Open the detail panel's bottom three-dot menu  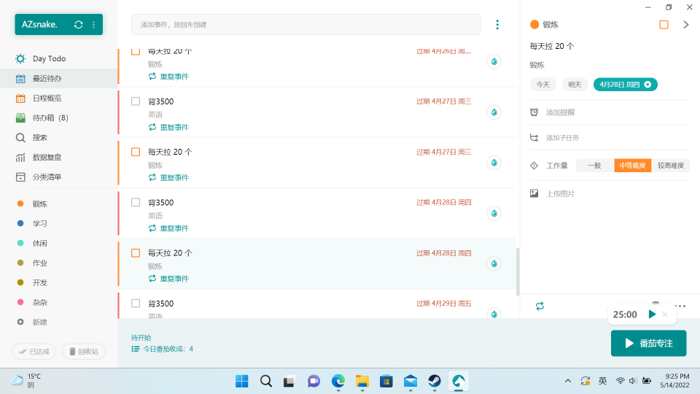[681, 306]
